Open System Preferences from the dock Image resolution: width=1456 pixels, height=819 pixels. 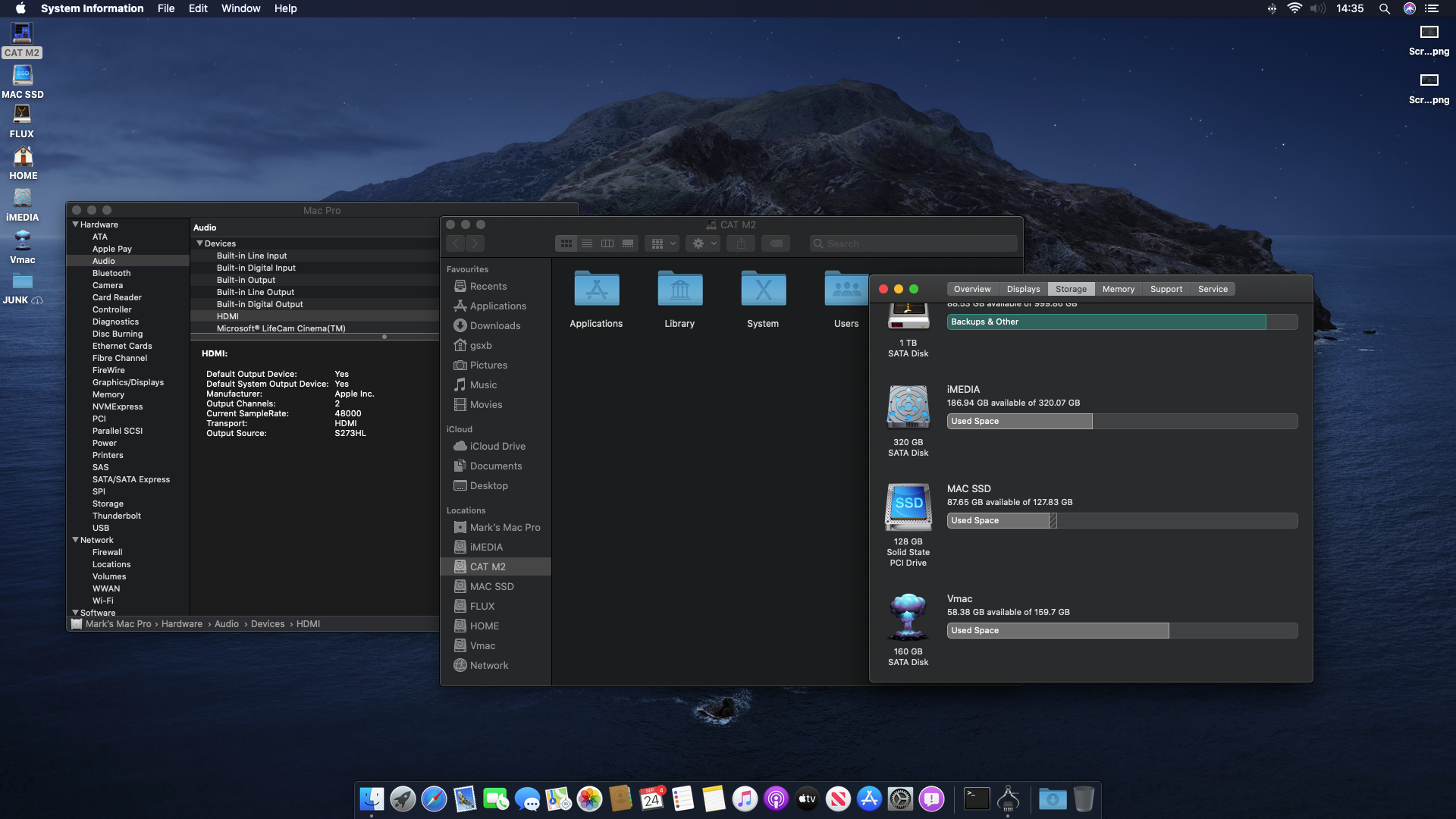(900, 799)
